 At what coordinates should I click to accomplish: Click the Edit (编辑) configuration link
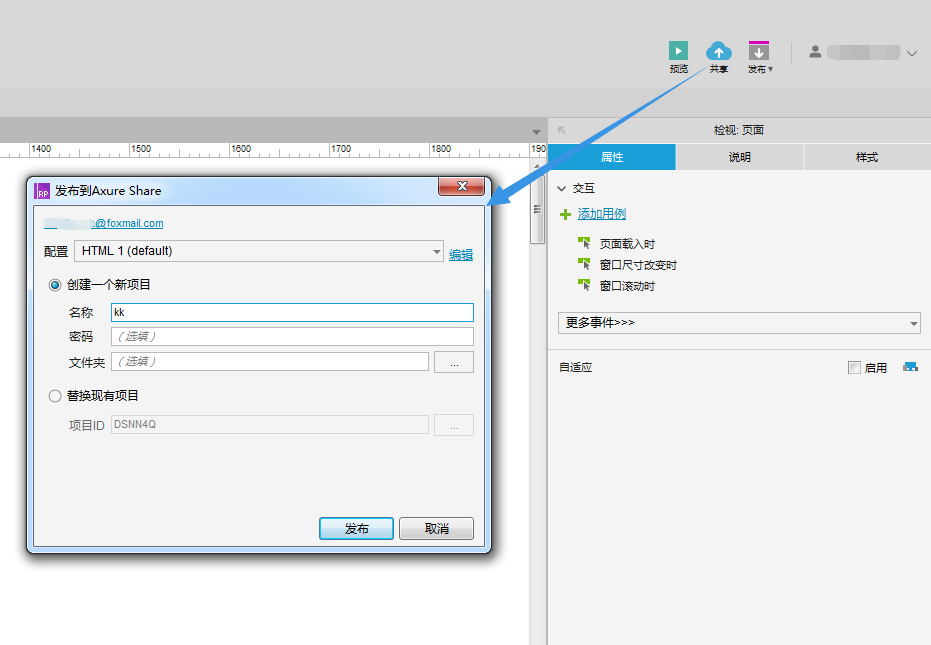[460, 255]
